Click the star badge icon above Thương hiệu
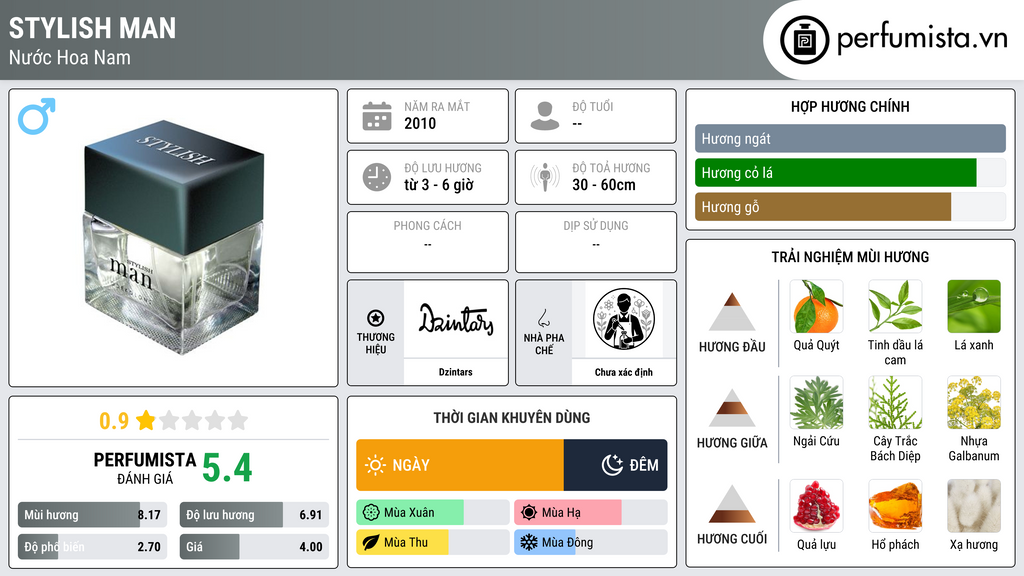 (x=376, y=318)
